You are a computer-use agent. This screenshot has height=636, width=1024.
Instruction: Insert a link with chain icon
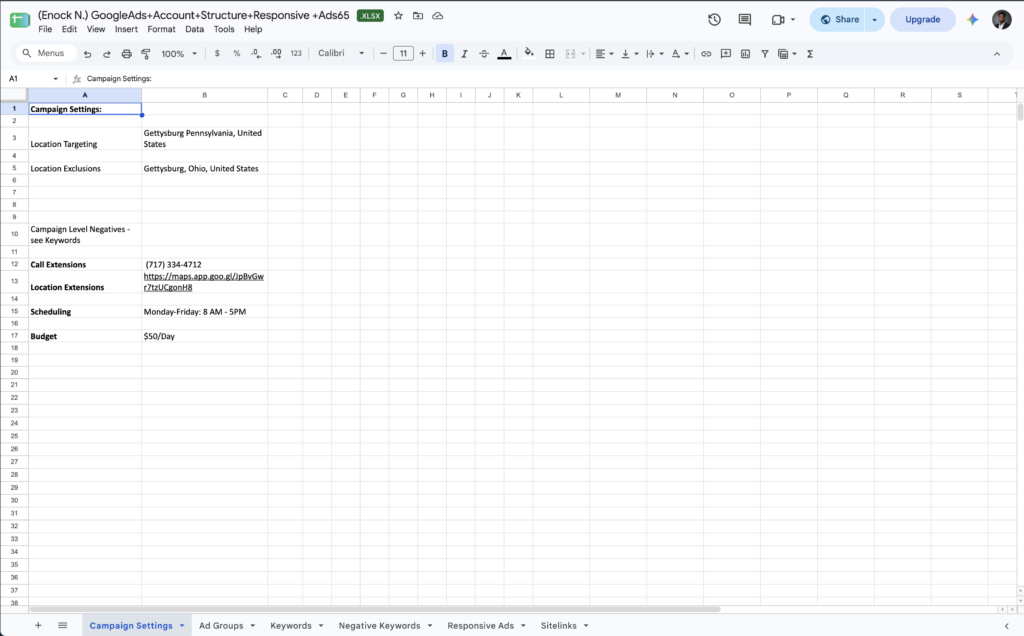point(706,54)
